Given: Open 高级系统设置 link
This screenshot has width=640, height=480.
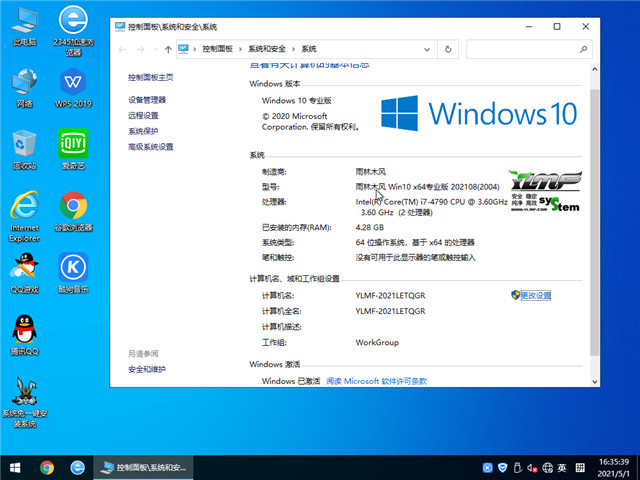Looking at the screenshot, I should 151,147.
